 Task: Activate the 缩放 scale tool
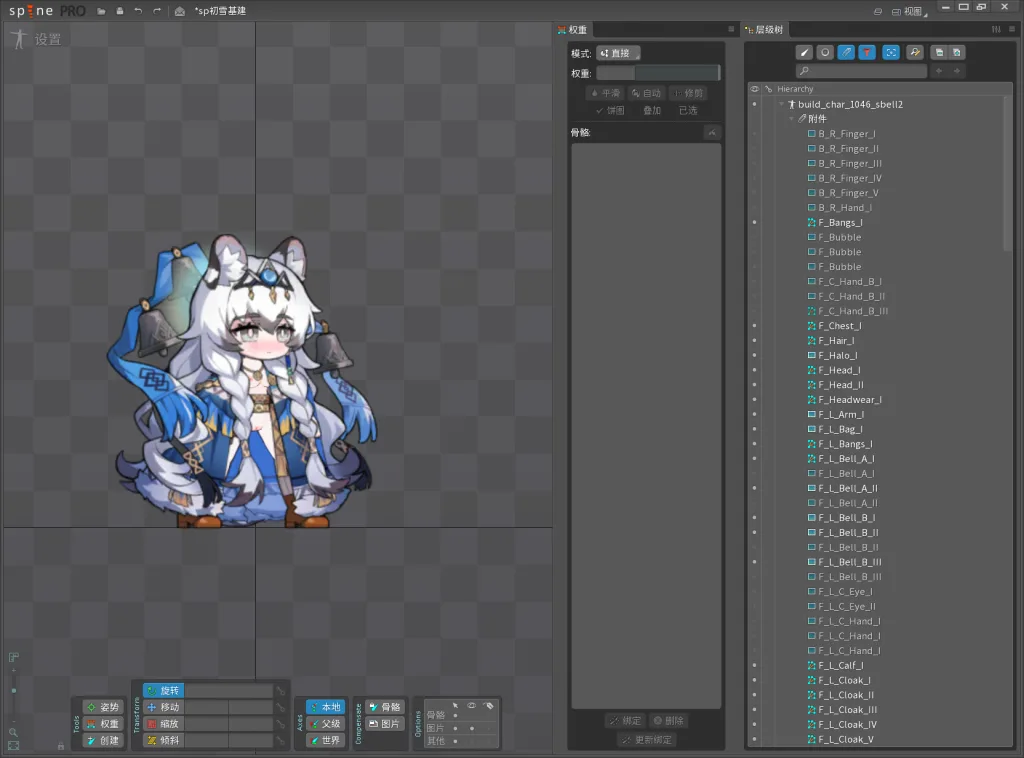163,724
